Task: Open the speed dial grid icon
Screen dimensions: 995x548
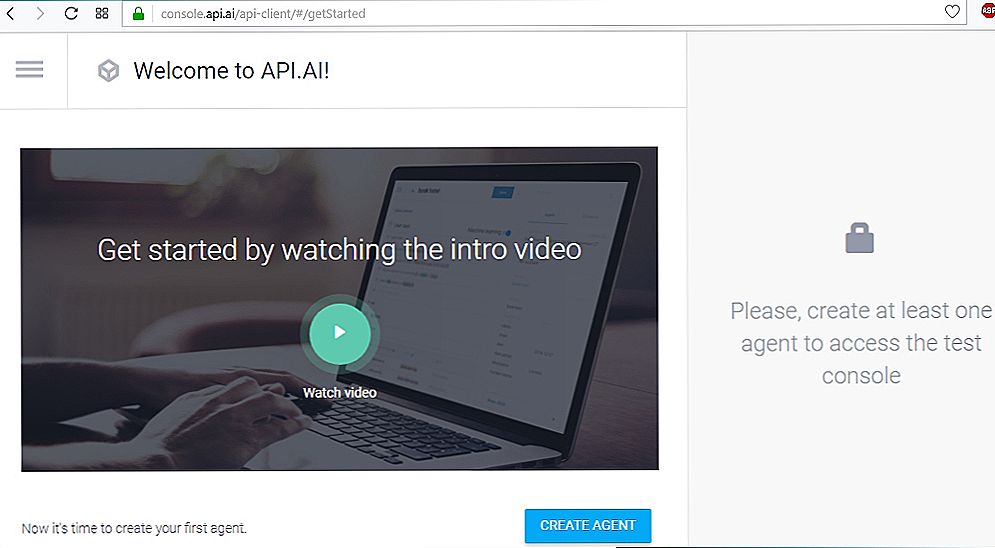Action: coord(102,13)
